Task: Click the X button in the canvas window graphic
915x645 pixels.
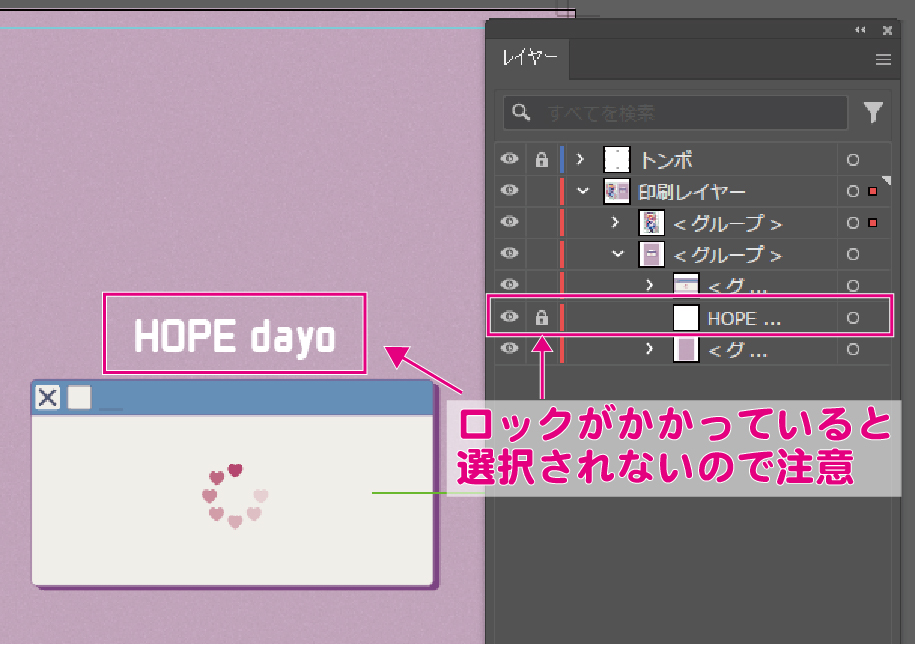Action: (47, 398)
